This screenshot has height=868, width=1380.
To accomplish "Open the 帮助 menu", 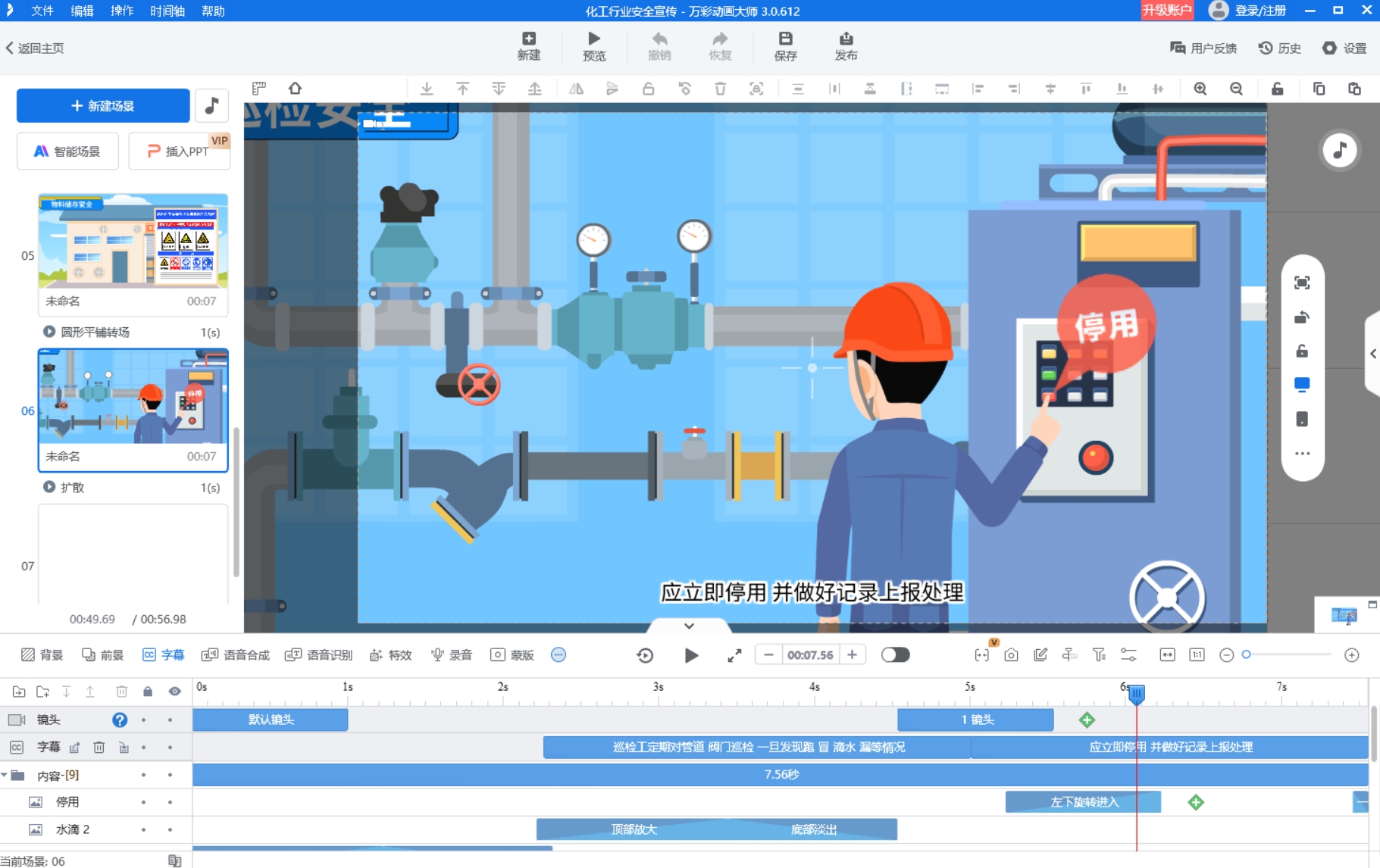I will tap(213, 11).
